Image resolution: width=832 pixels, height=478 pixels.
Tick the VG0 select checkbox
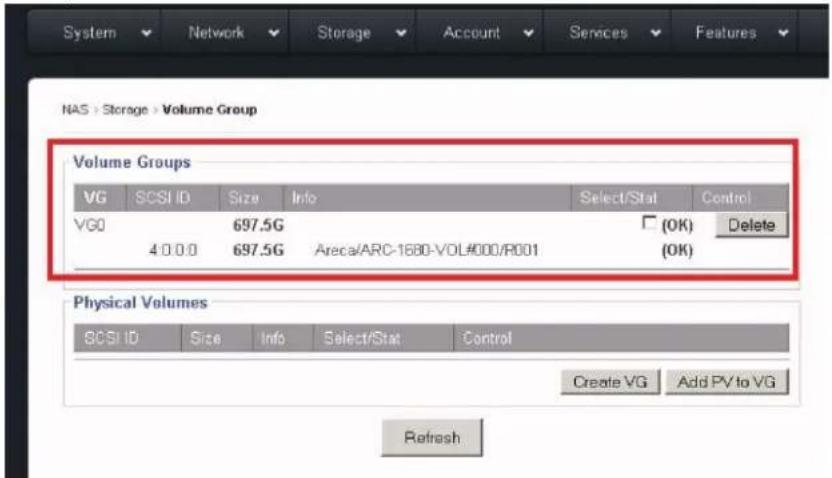pyautogui.click(x=648, y=222)
